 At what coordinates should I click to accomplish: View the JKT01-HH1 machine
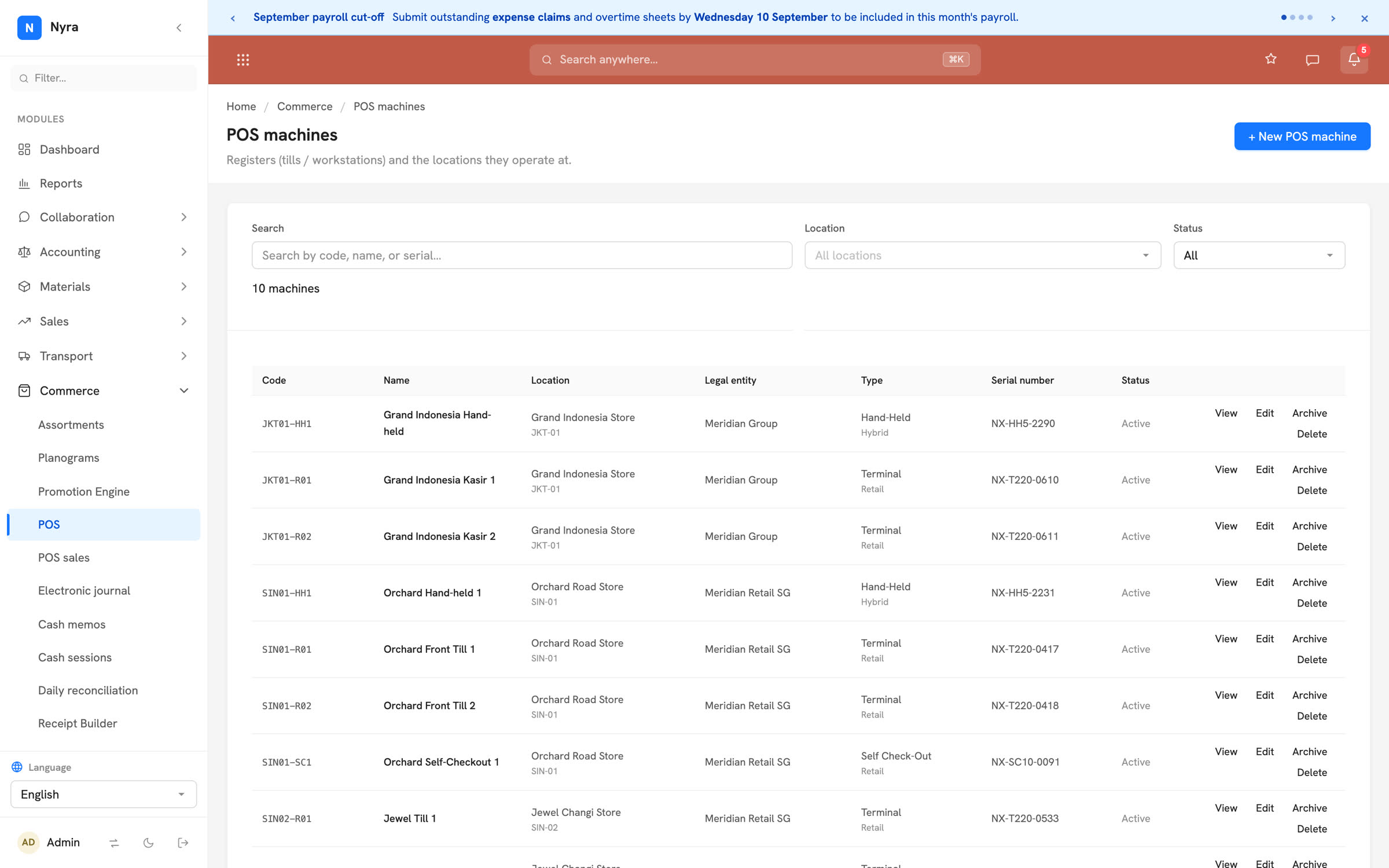tap(1226, 413)
